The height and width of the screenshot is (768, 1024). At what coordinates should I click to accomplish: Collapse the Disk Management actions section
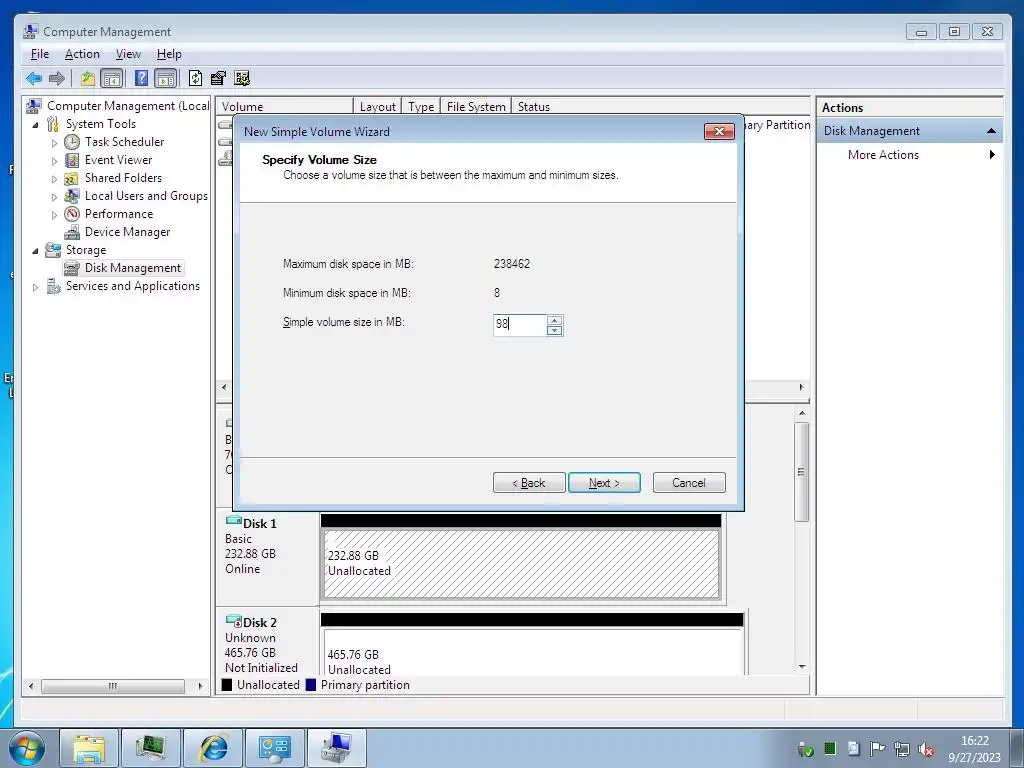pyautogui.click(x=991, y=131)
